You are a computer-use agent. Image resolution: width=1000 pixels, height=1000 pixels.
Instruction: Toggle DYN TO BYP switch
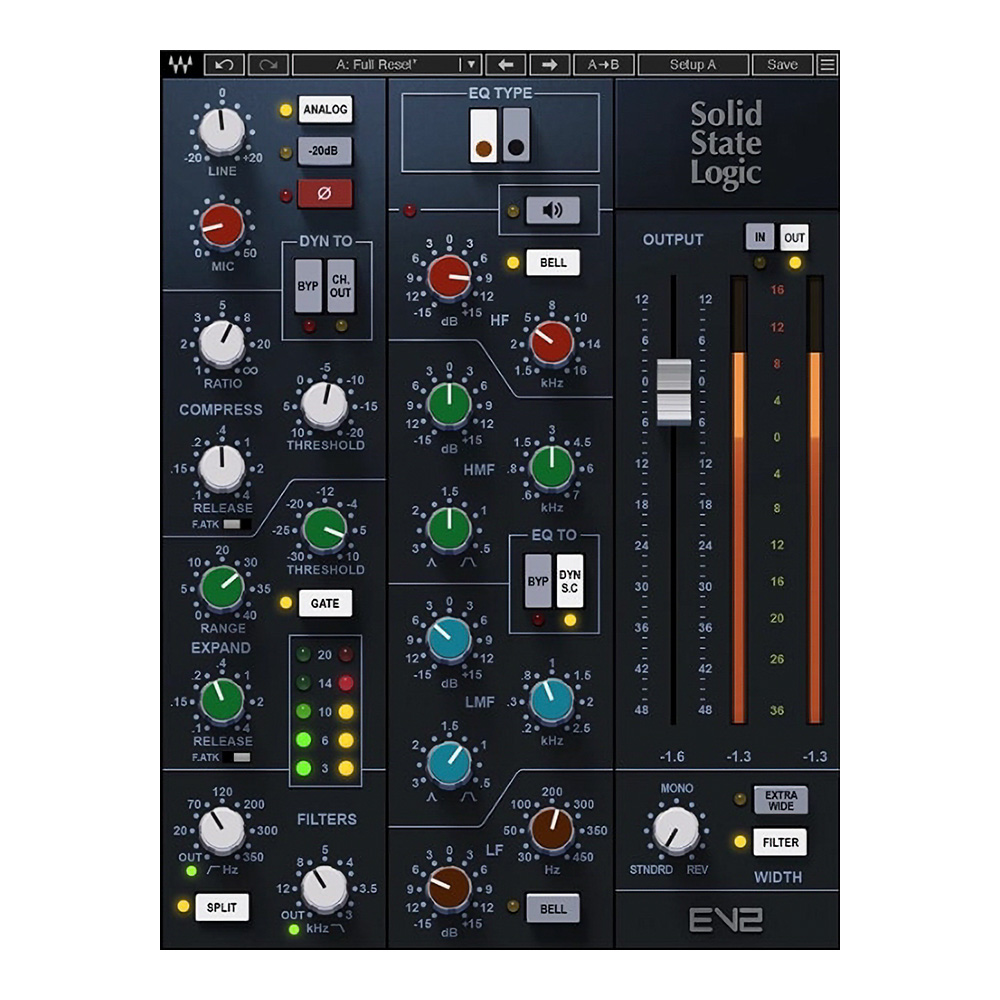(308, 286)
